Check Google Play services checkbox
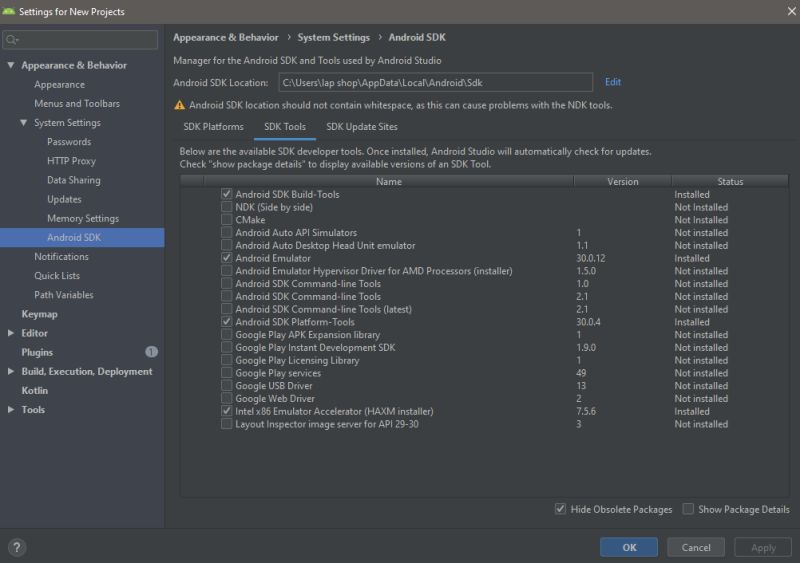This screenshot has height=563, width=800. tap(227, 373)
